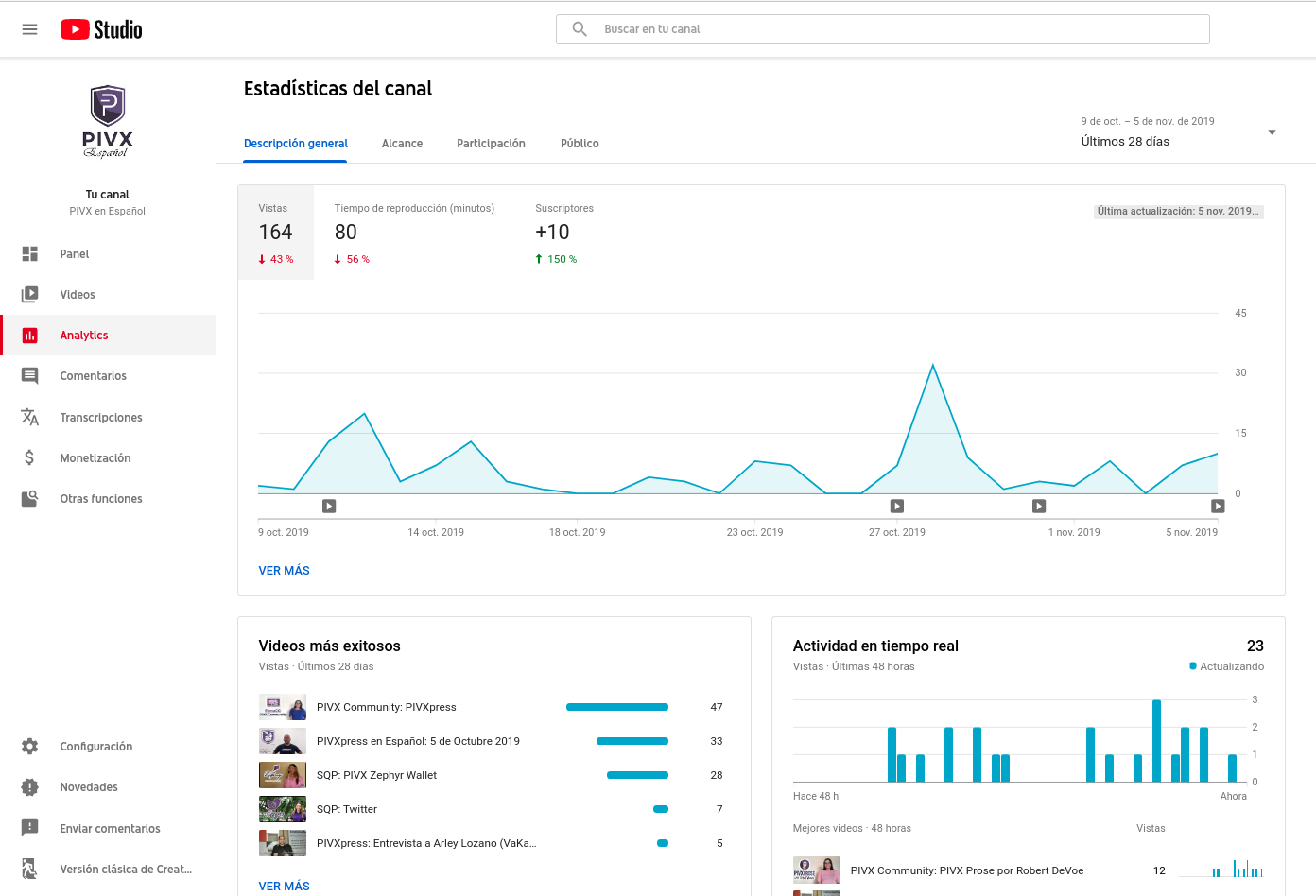The height and width of the screenshot is (896, 1316).
Task: Open the hamburger menu
Action: click(29, 29)
